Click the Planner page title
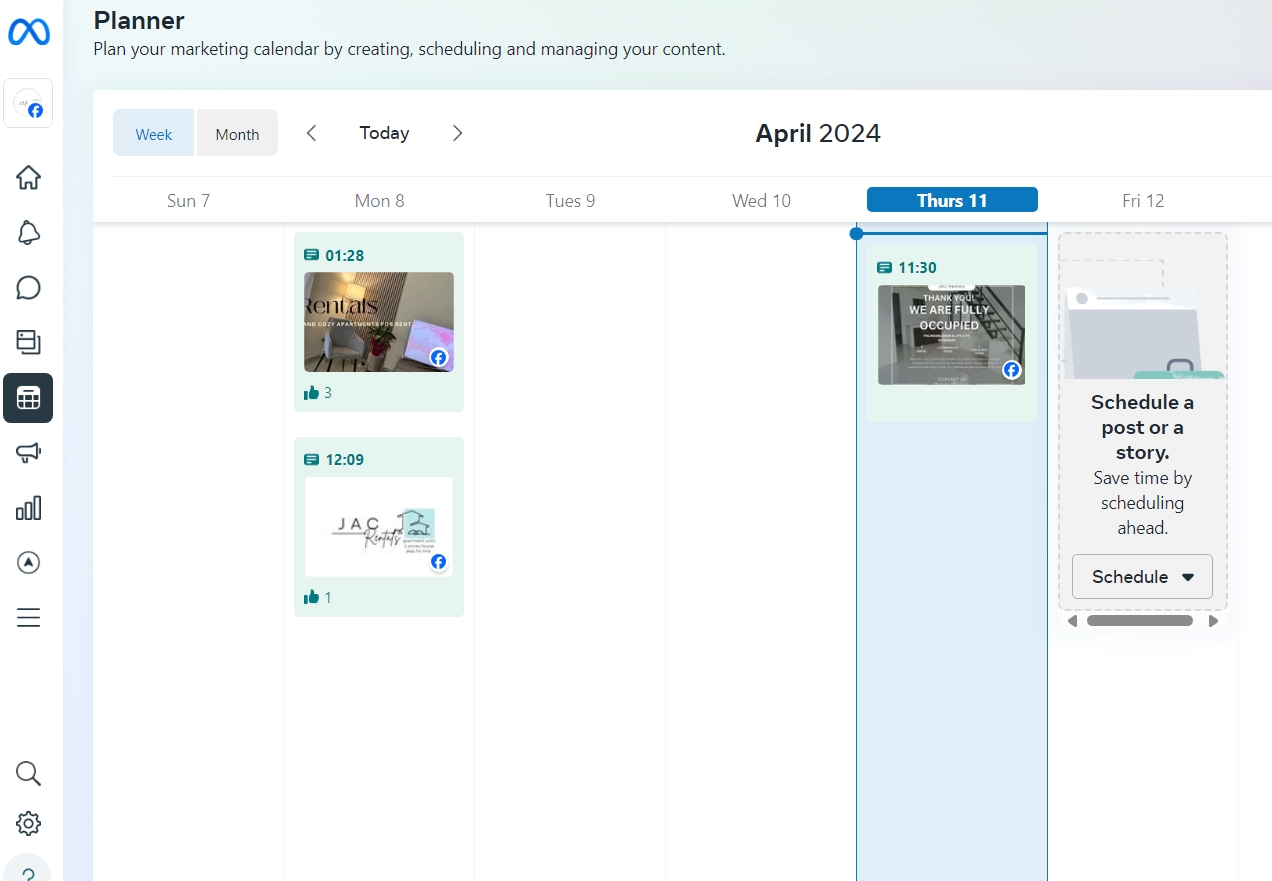 [139, 20]
